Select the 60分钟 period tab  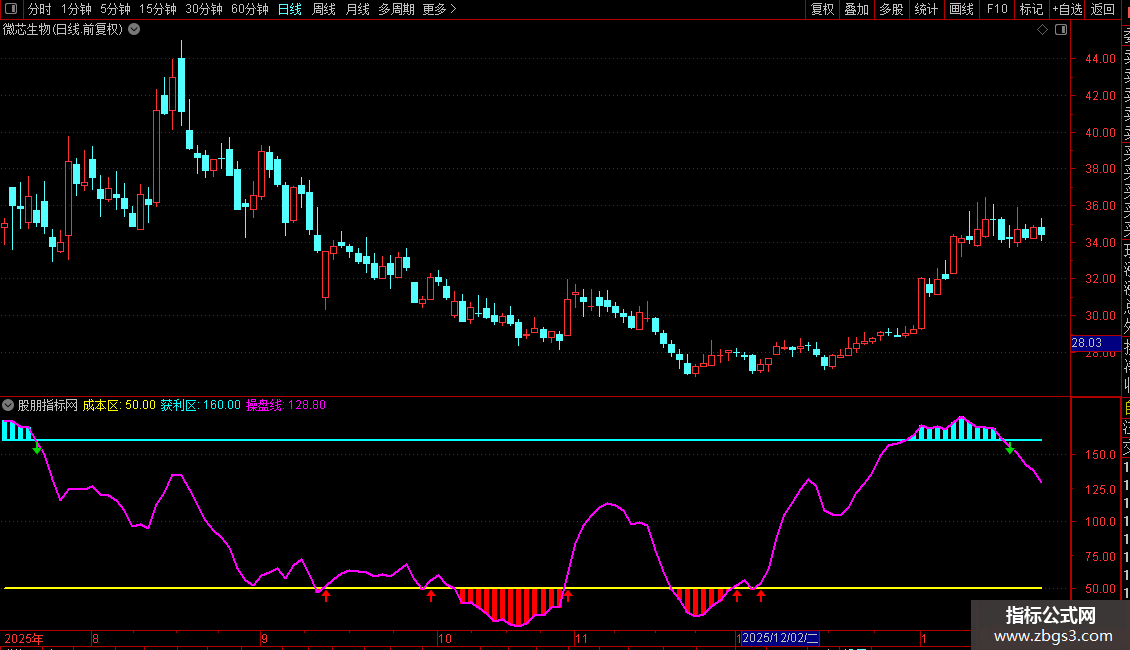click(x=249, y=10)
